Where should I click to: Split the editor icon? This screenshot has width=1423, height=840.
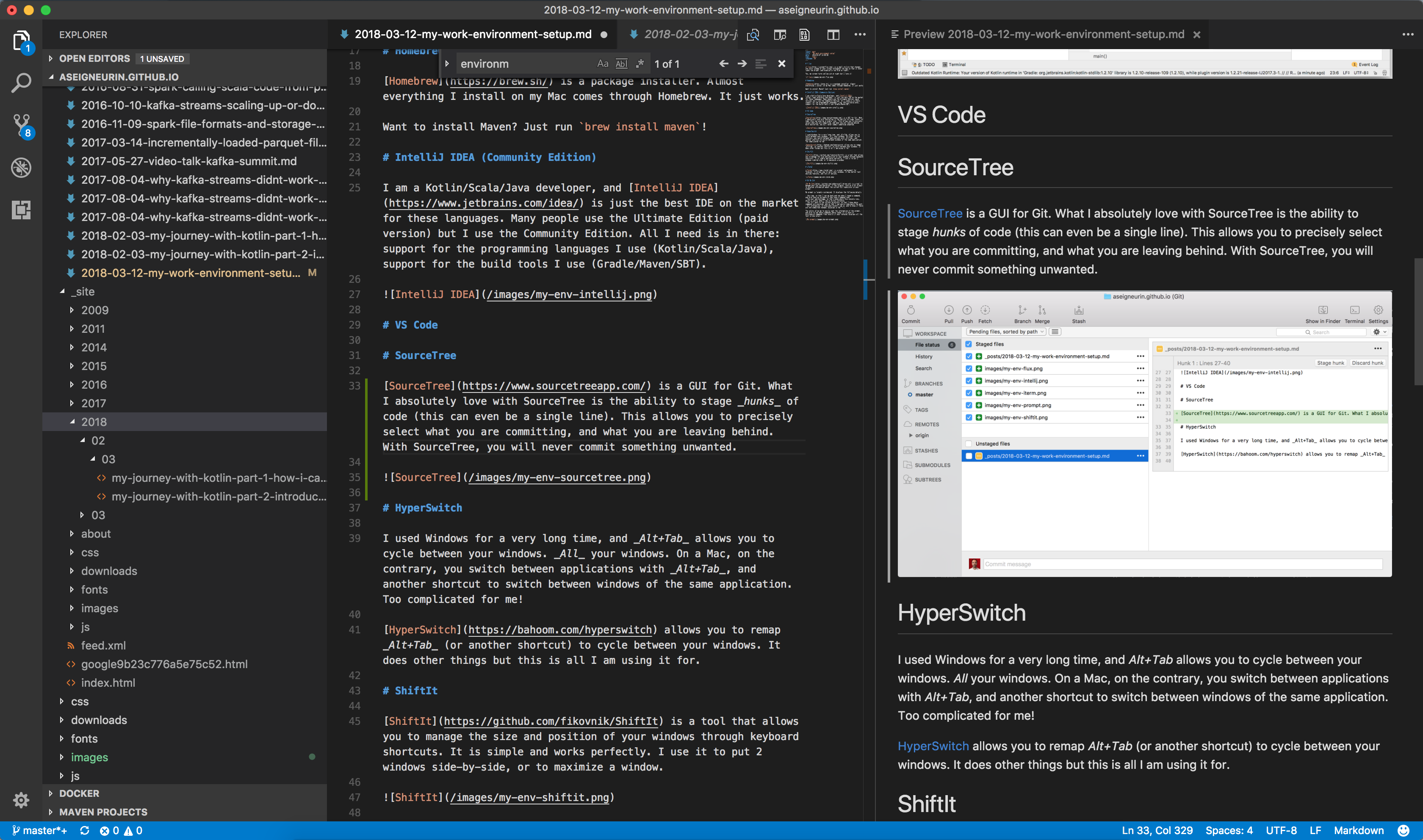click(833, 35)
